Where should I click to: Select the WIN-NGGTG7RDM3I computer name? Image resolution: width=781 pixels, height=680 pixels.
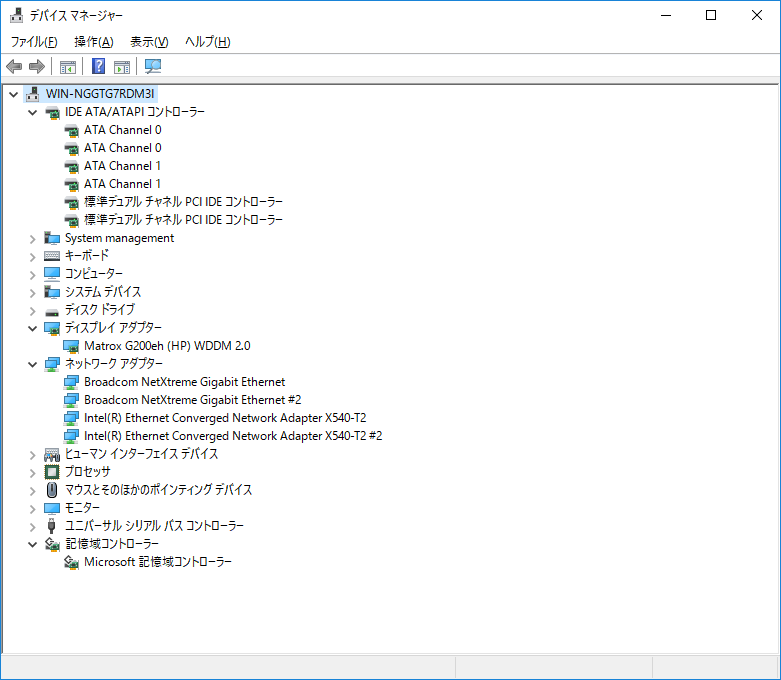[100, 94]
